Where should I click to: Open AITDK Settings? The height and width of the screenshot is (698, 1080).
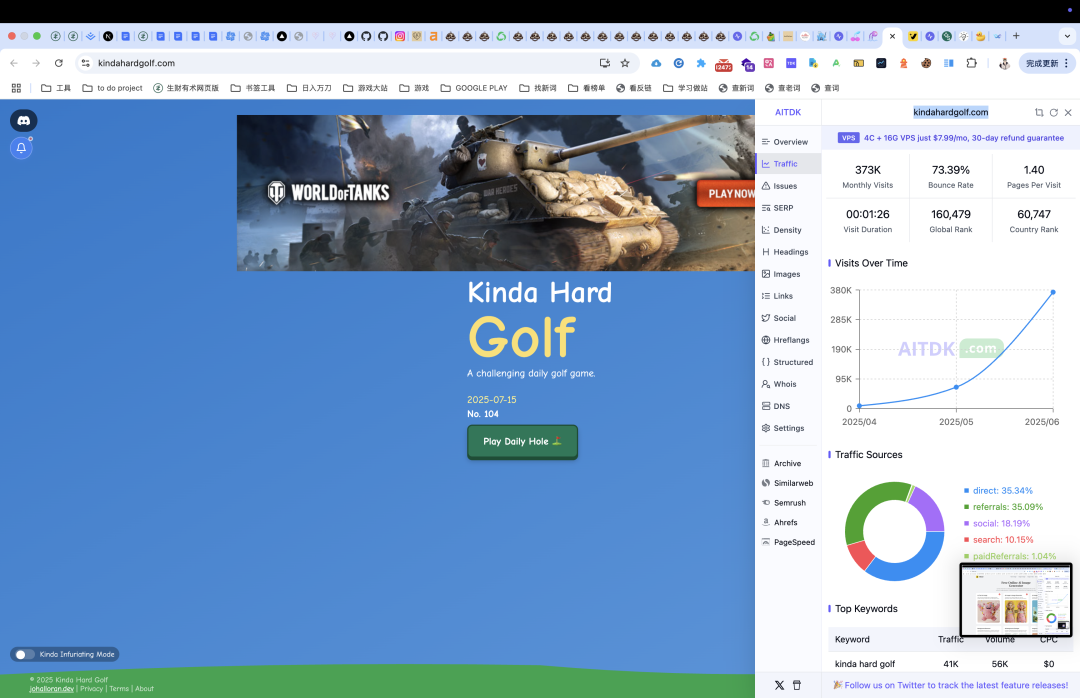[x=788, y=429]
